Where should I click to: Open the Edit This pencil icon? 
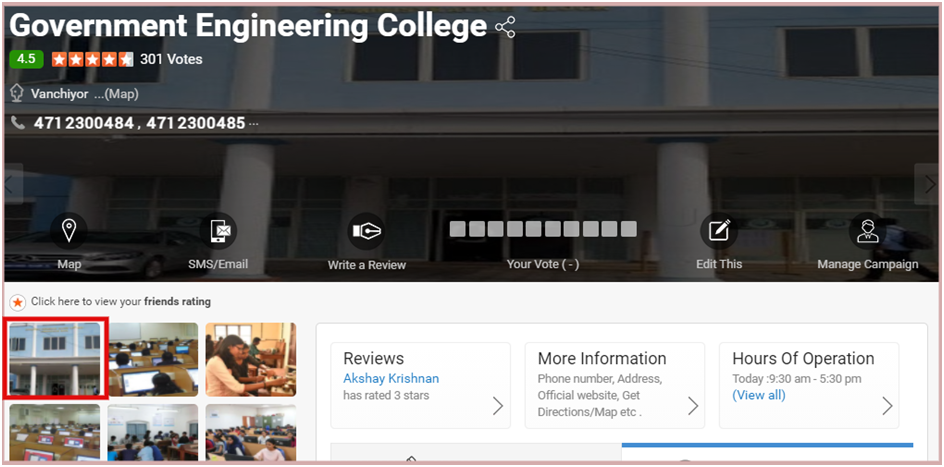click(719, 230)
